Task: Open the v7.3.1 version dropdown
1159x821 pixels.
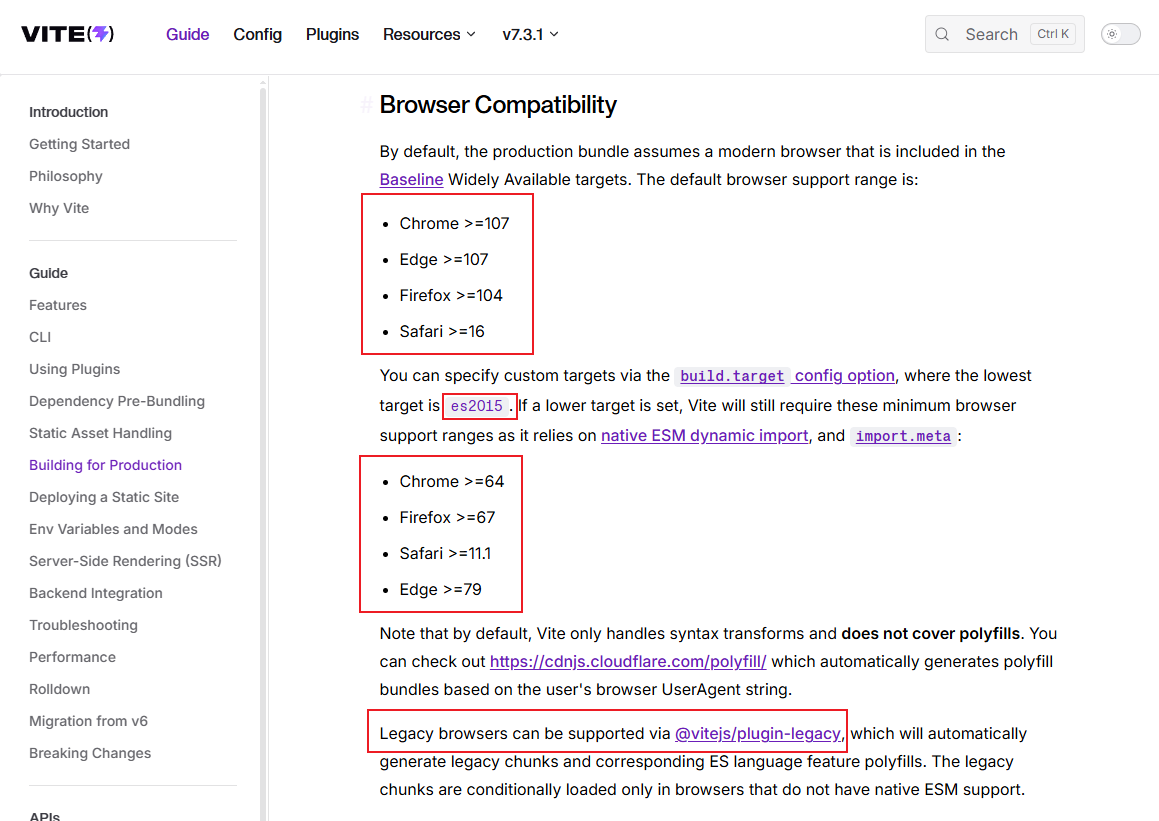Action: click(530, 34)
